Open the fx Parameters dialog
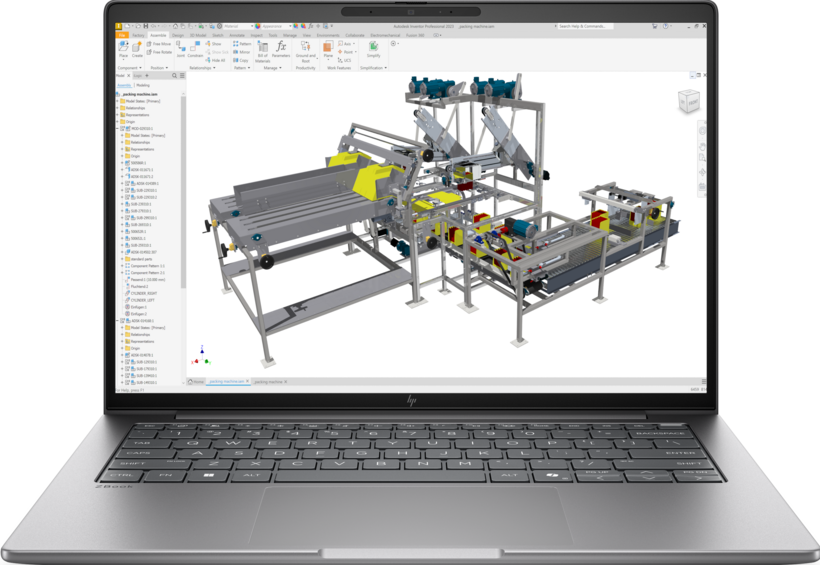The image size is (820, 565). [281, 48]
